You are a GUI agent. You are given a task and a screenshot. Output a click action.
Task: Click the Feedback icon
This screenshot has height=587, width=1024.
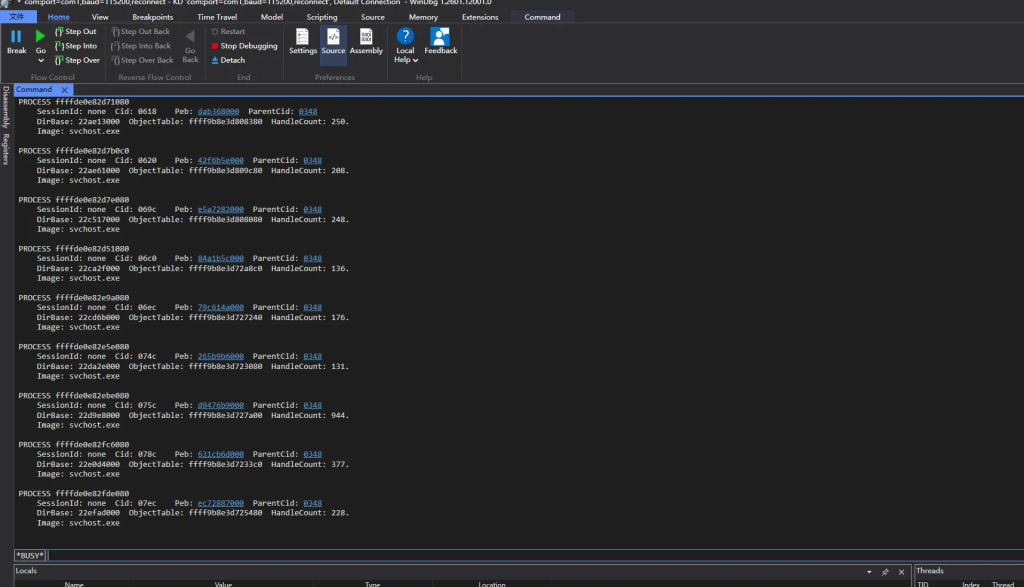(440, 41)
